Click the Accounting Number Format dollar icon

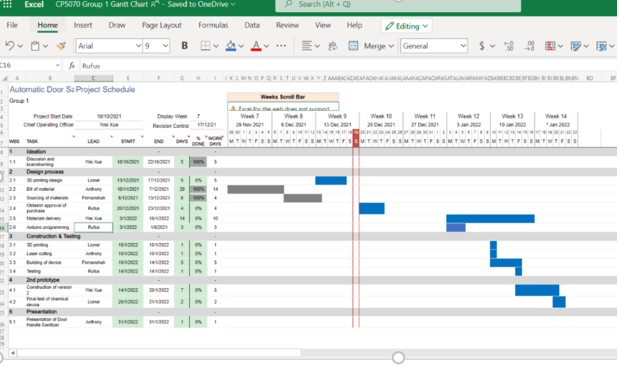tap(482, 46)
